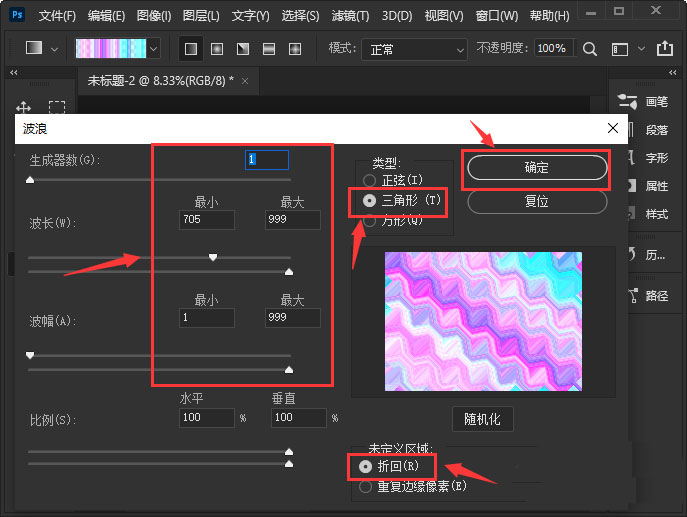Click the 生成器数 slider handle
The width and height of the screenshot is (687, 517).
(x=30, y=180)
